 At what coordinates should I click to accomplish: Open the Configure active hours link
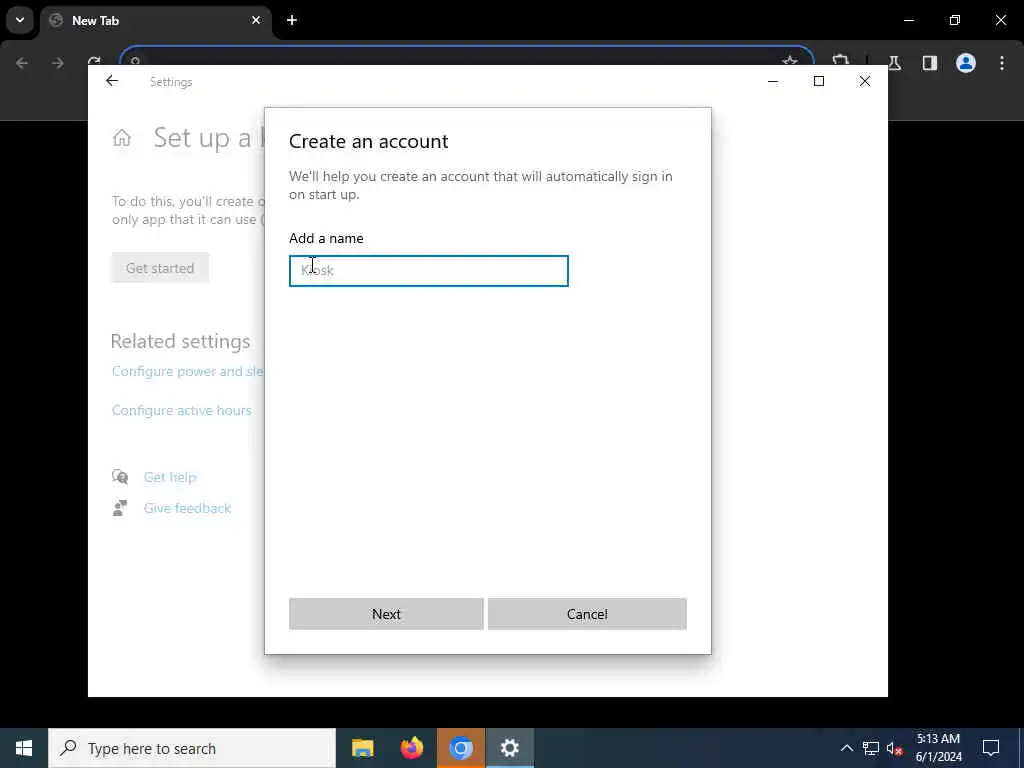(182, 410)
